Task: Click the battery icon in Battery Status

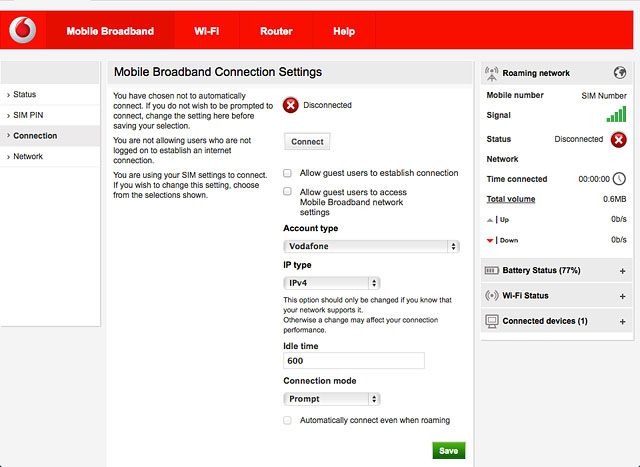Action: pos(491,270)
